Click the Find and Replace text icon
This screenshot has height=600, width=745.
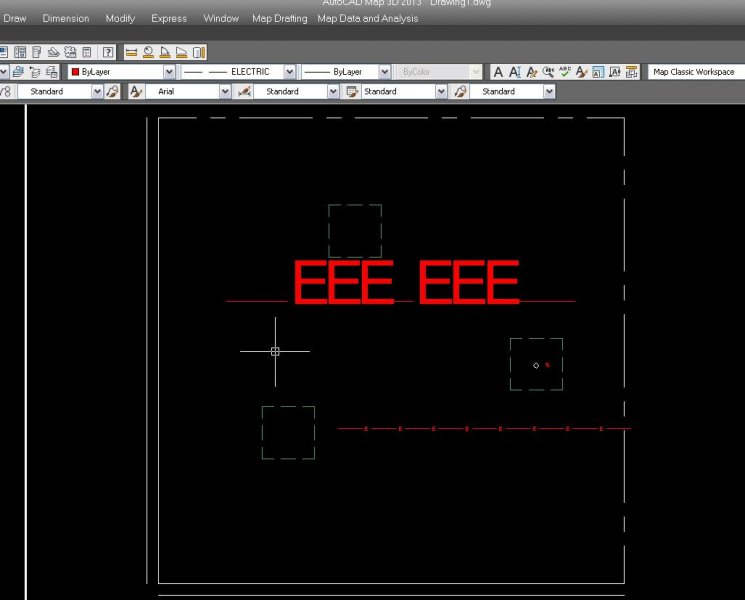(x=548, y=72)
